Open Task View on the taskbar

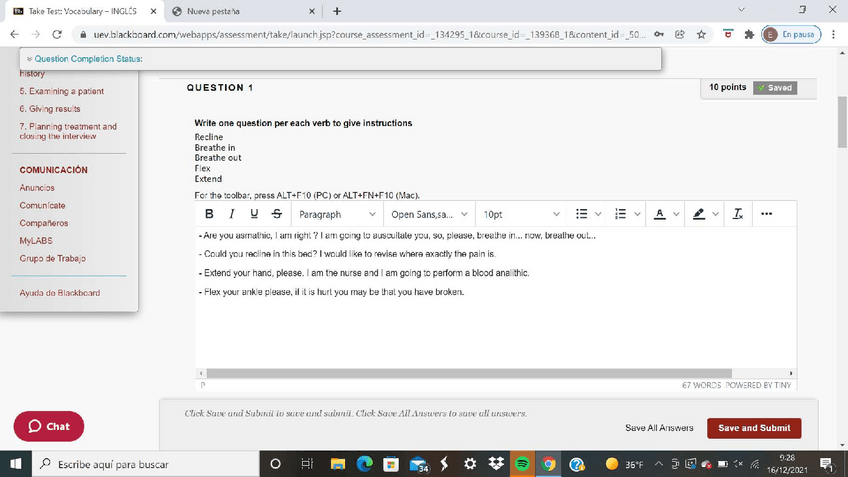(307, 464)
